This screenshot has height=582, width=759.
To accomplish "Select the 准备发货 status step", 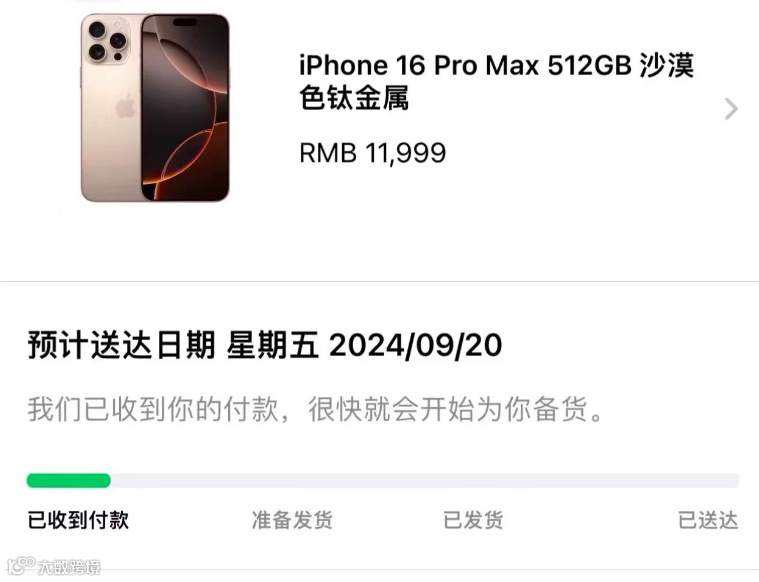I will pos(292,520).
